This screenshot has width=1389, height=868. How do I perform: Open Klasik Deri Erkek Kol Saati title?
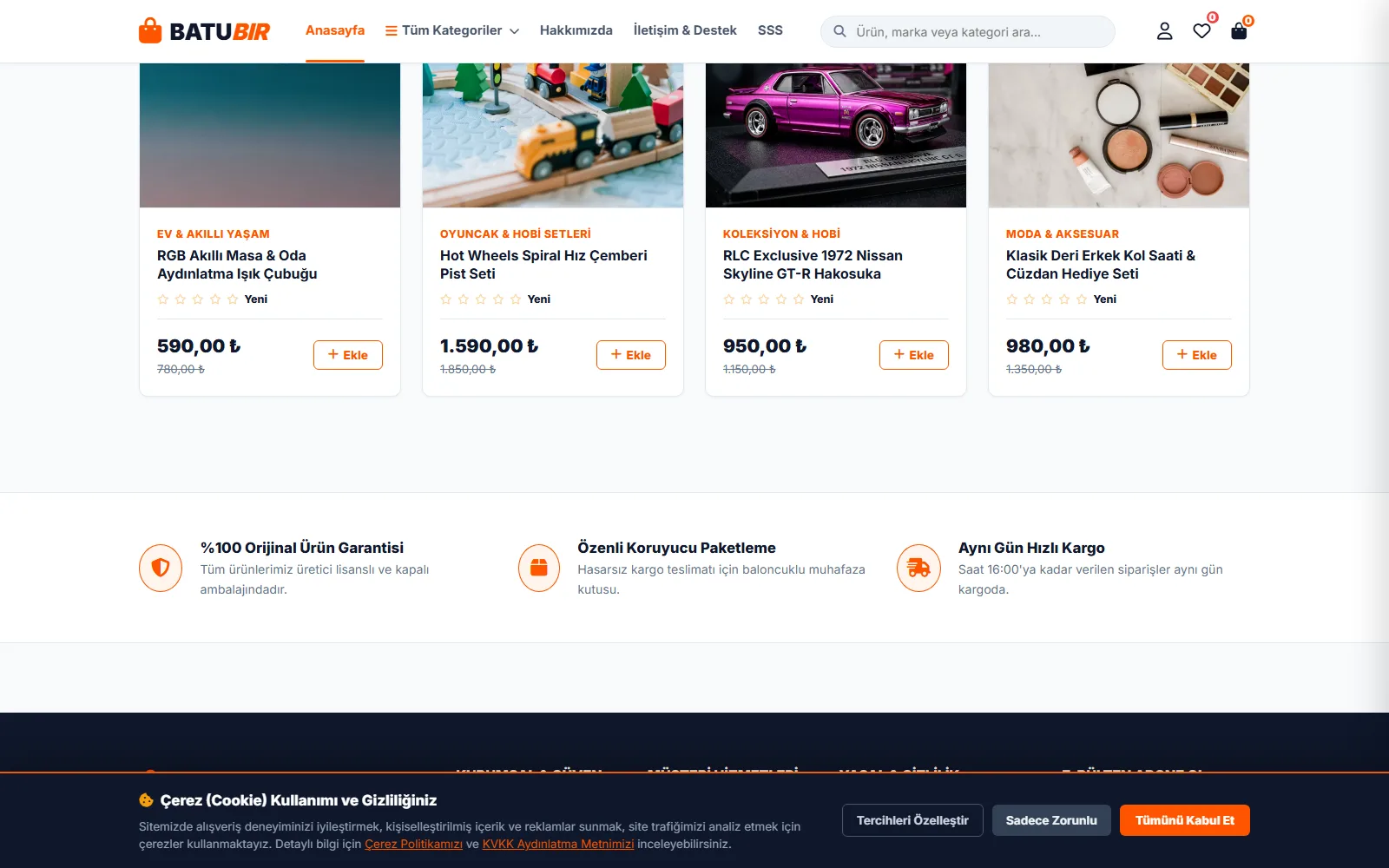tap(1101, 265)
